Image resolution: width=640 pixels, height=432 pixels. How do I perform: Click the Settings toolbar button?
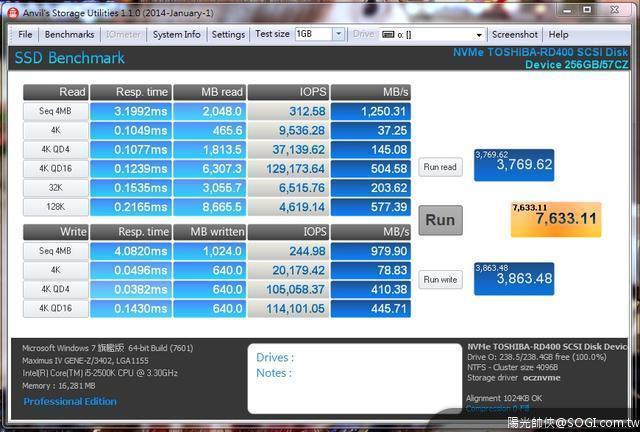coord(228,34)
